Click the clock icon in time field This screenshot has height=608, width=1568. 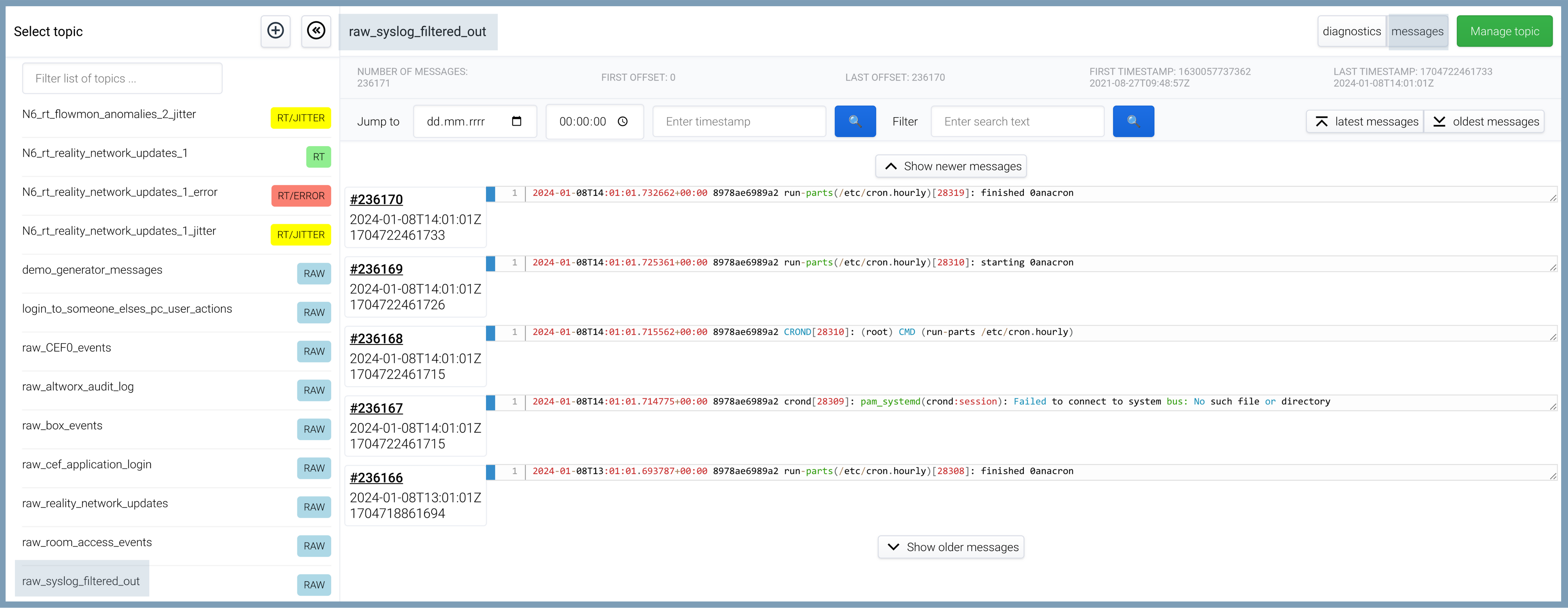622,121
